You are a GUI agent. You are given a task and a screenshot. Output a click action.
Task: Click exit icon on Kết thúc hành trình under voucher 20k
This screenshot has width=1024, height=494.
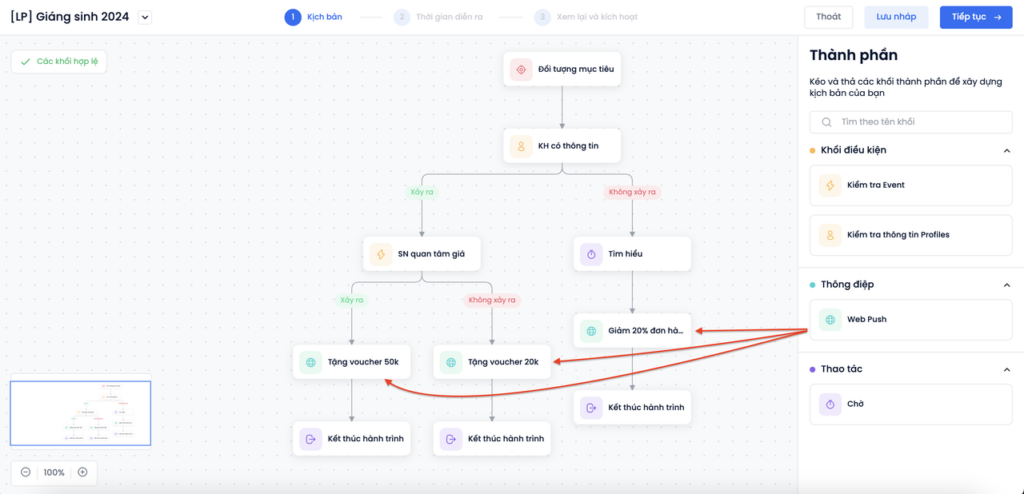tap(451, 438)
